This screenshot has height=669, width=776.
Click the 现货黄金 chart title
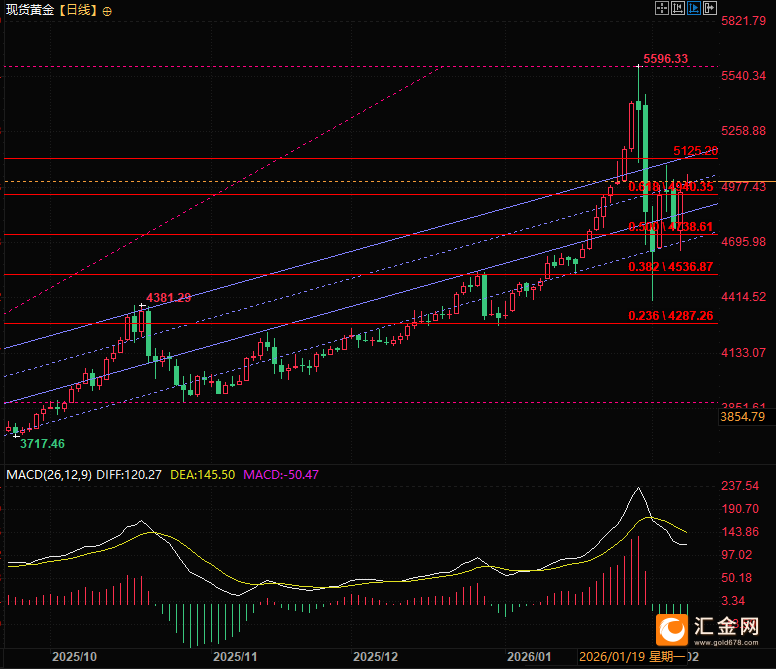point(30,10)
